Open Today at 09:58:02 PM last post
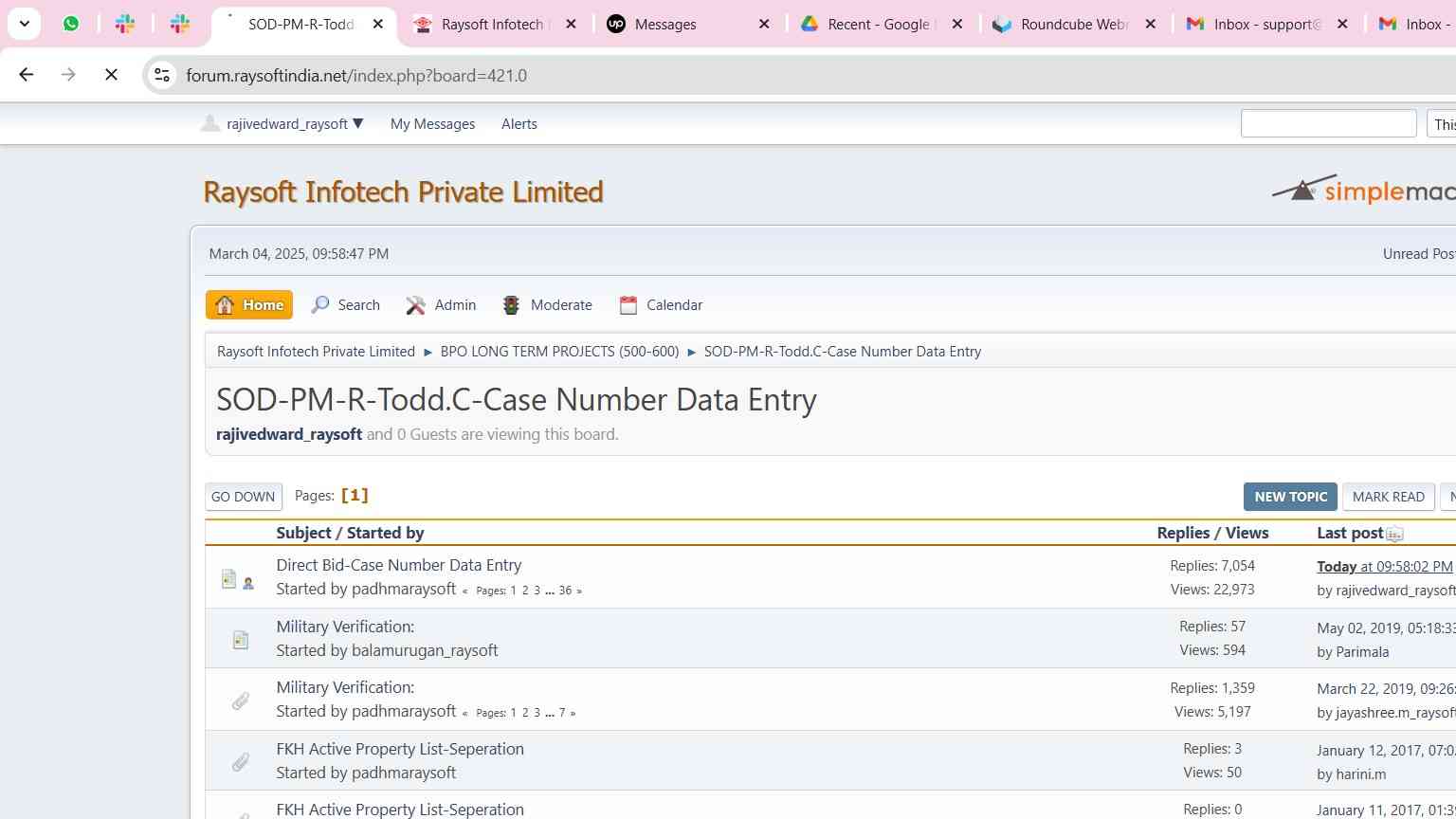The width and height of the screenshot is (1456, 819). [1384, 566]
